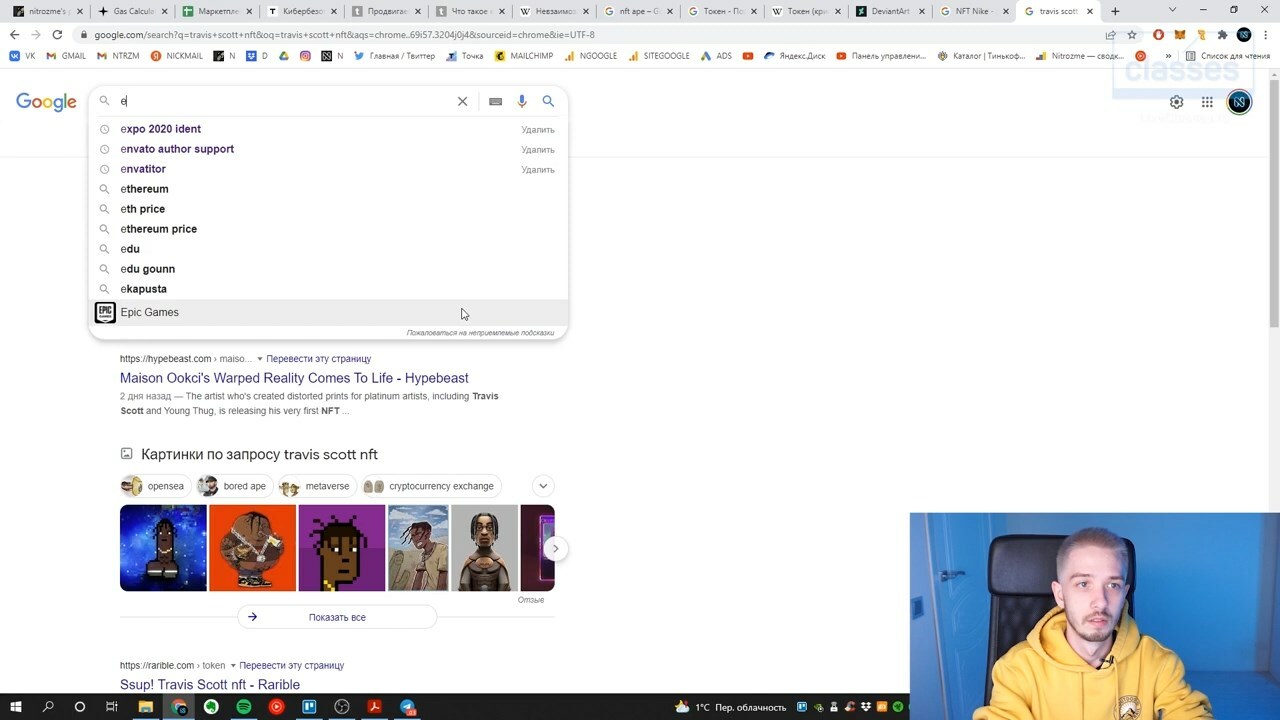This screenshot has height=720, width=1280.
Task: Open new browser tab with plus
Action: 1115,11
